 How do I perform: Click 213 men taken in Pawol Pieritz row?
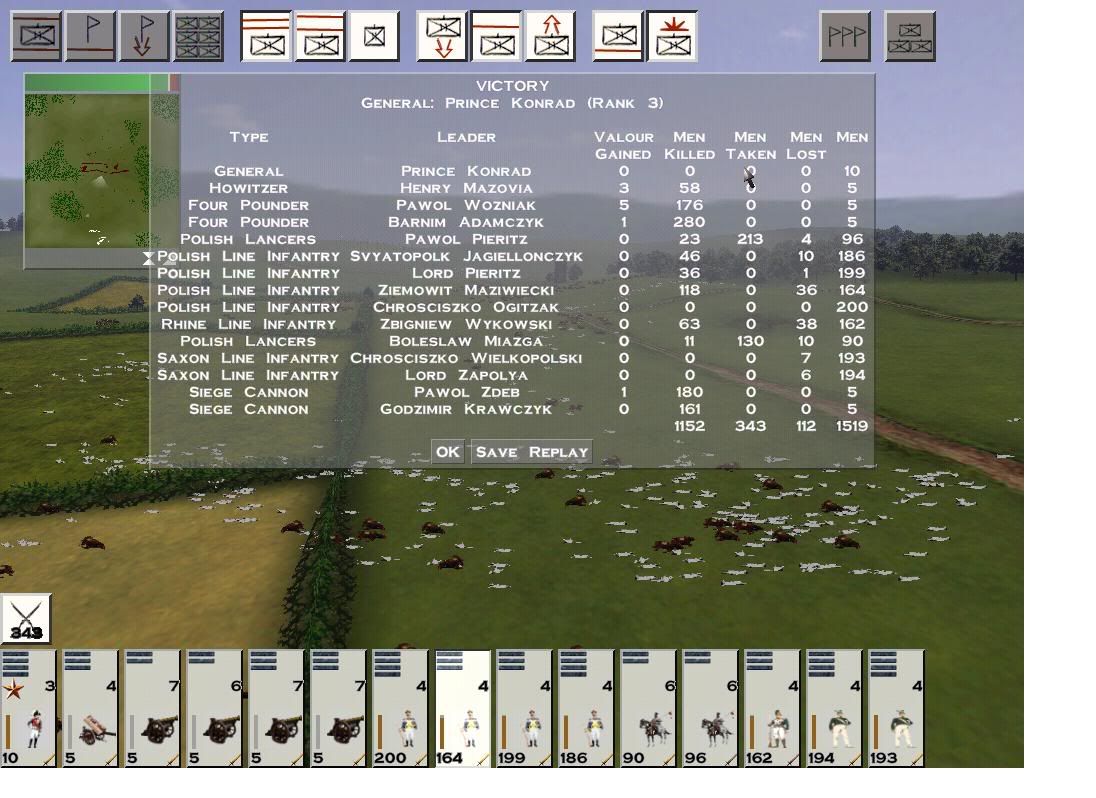(750, 239)
